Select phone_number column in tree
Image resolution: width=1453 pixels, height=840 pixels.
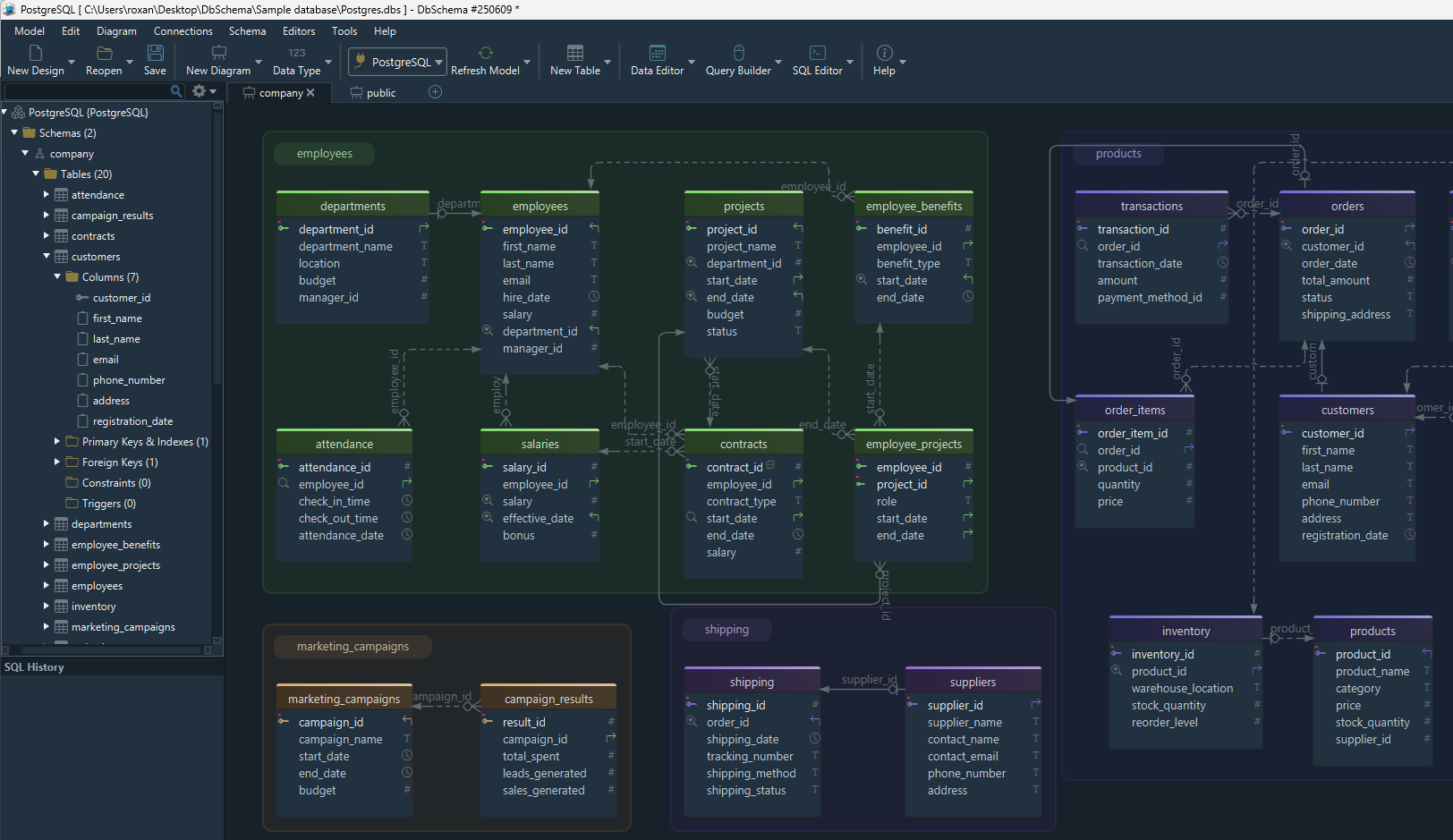pos(129,380)
